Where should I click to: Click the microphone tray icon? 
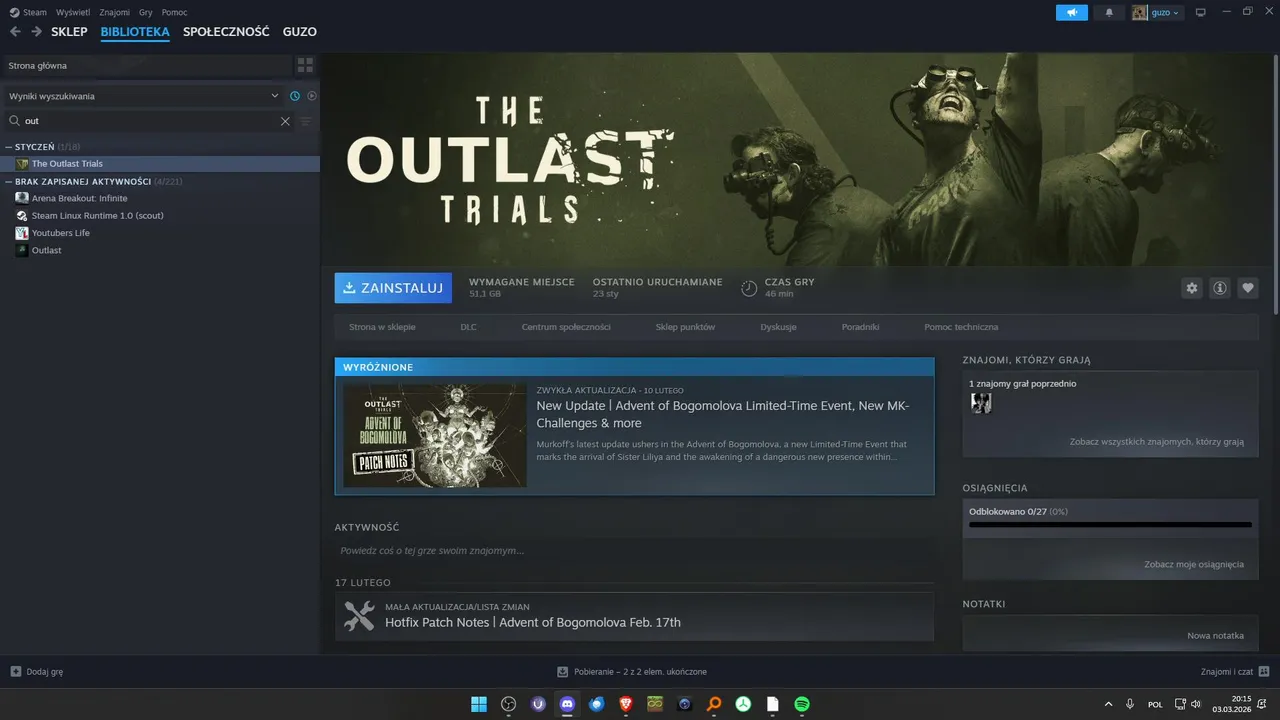coord(1130,704)
